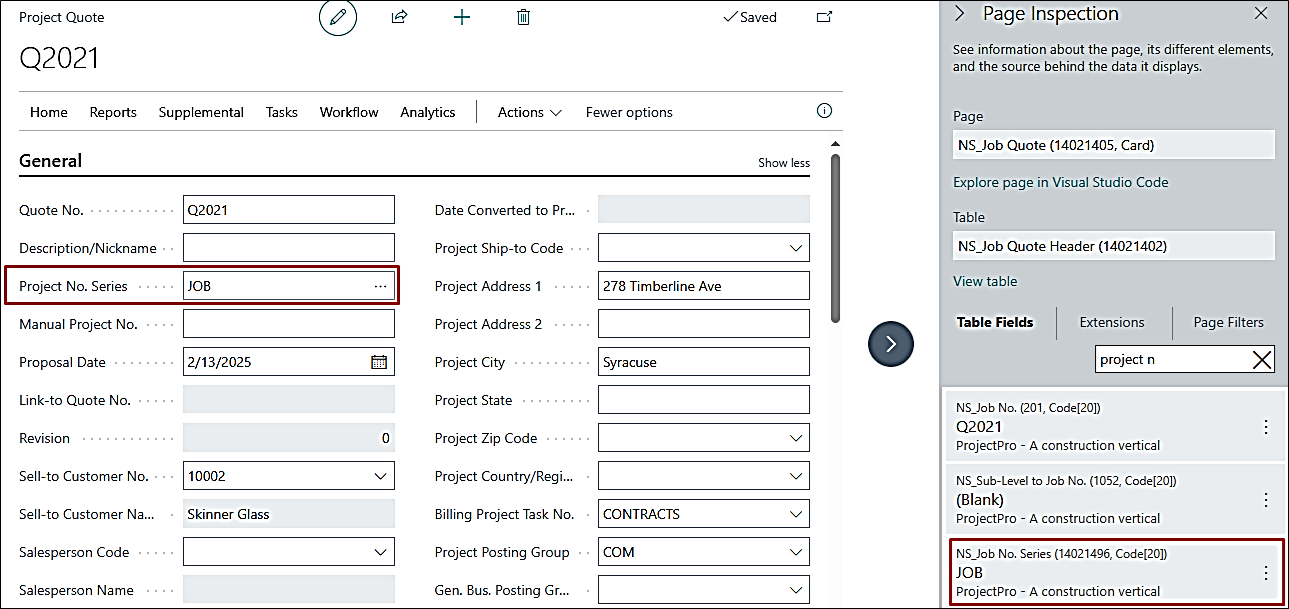Open Billing Project Task No. dropdown
The height and width of the screenshot is (609, 1289).
(796, 514)
